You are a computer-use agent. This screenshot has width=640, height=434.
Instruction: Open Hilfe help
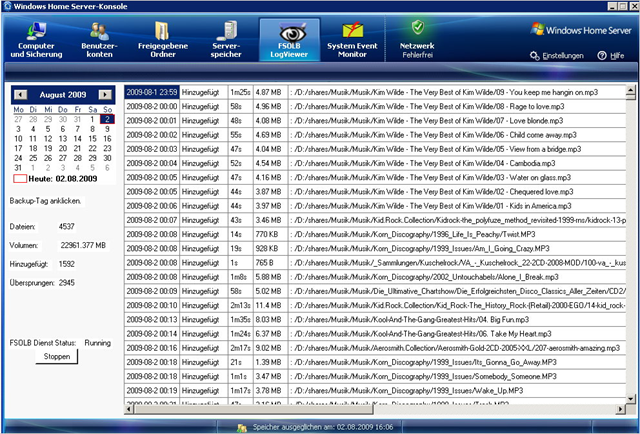611,56
